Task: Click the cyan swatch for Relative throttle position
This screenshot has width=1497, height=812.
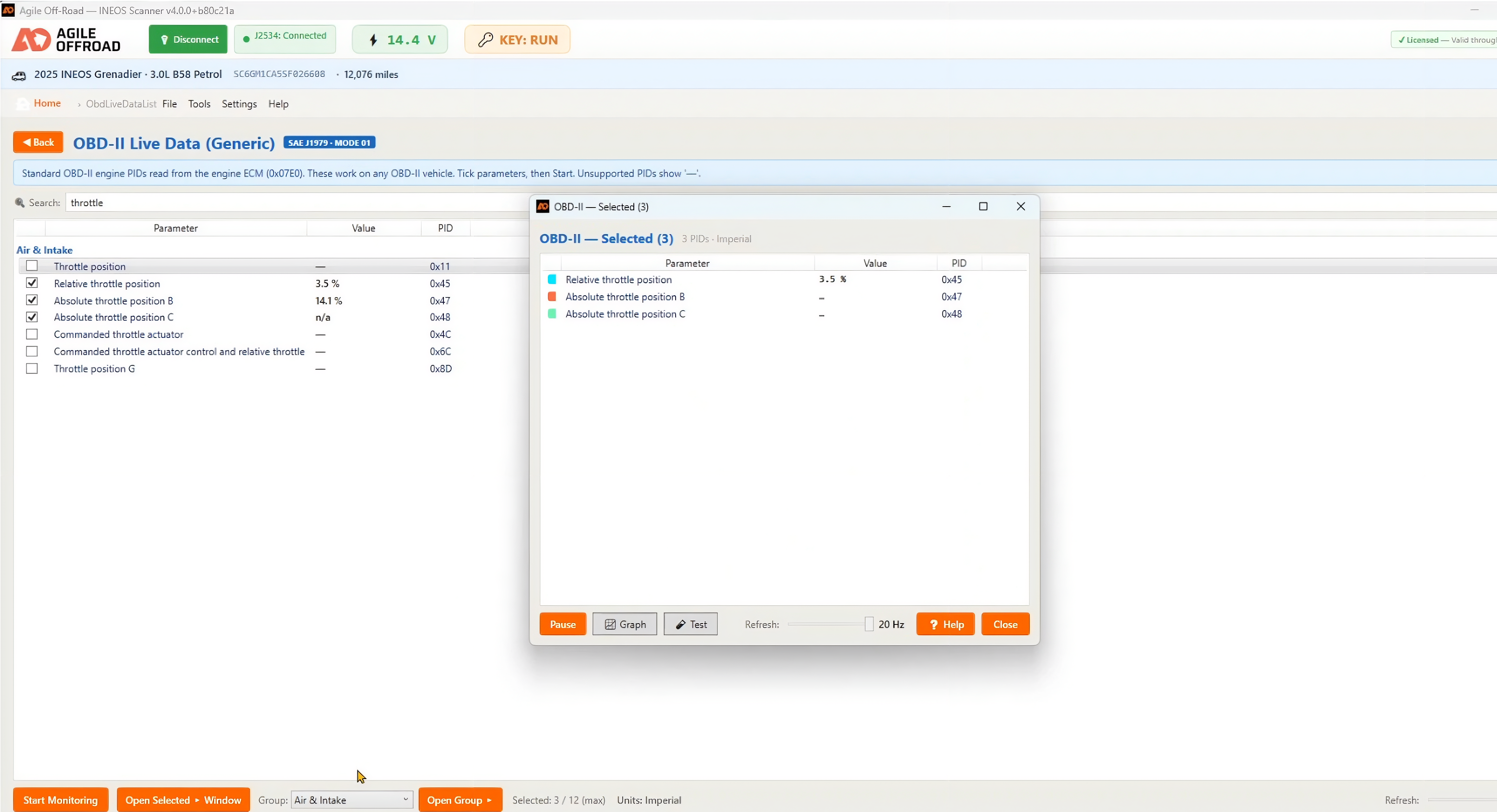Action: 552,279
